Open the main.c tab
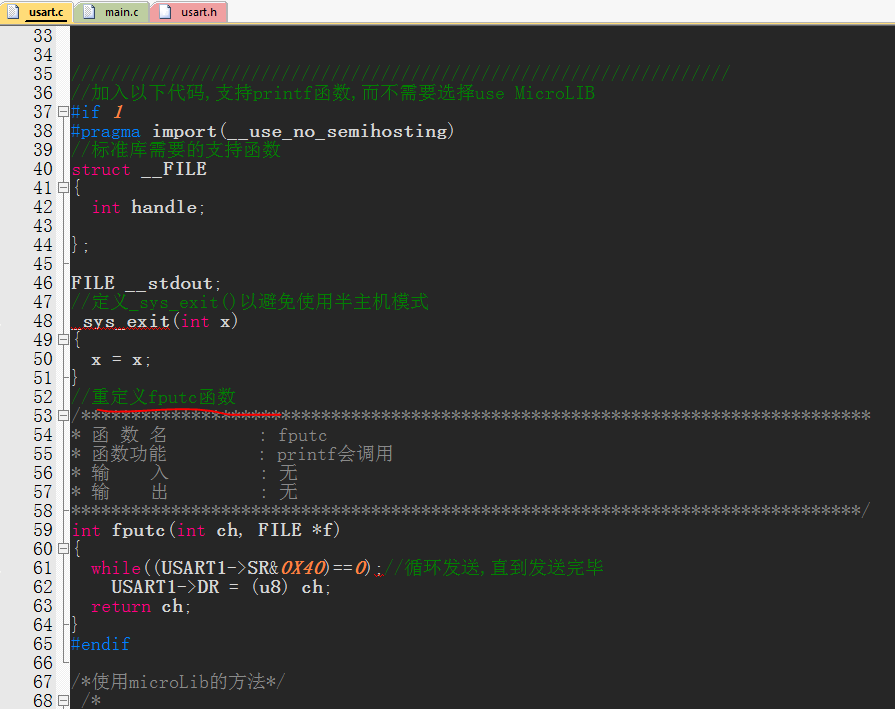The width and height of the screenshot is (895, 709). 112,12
